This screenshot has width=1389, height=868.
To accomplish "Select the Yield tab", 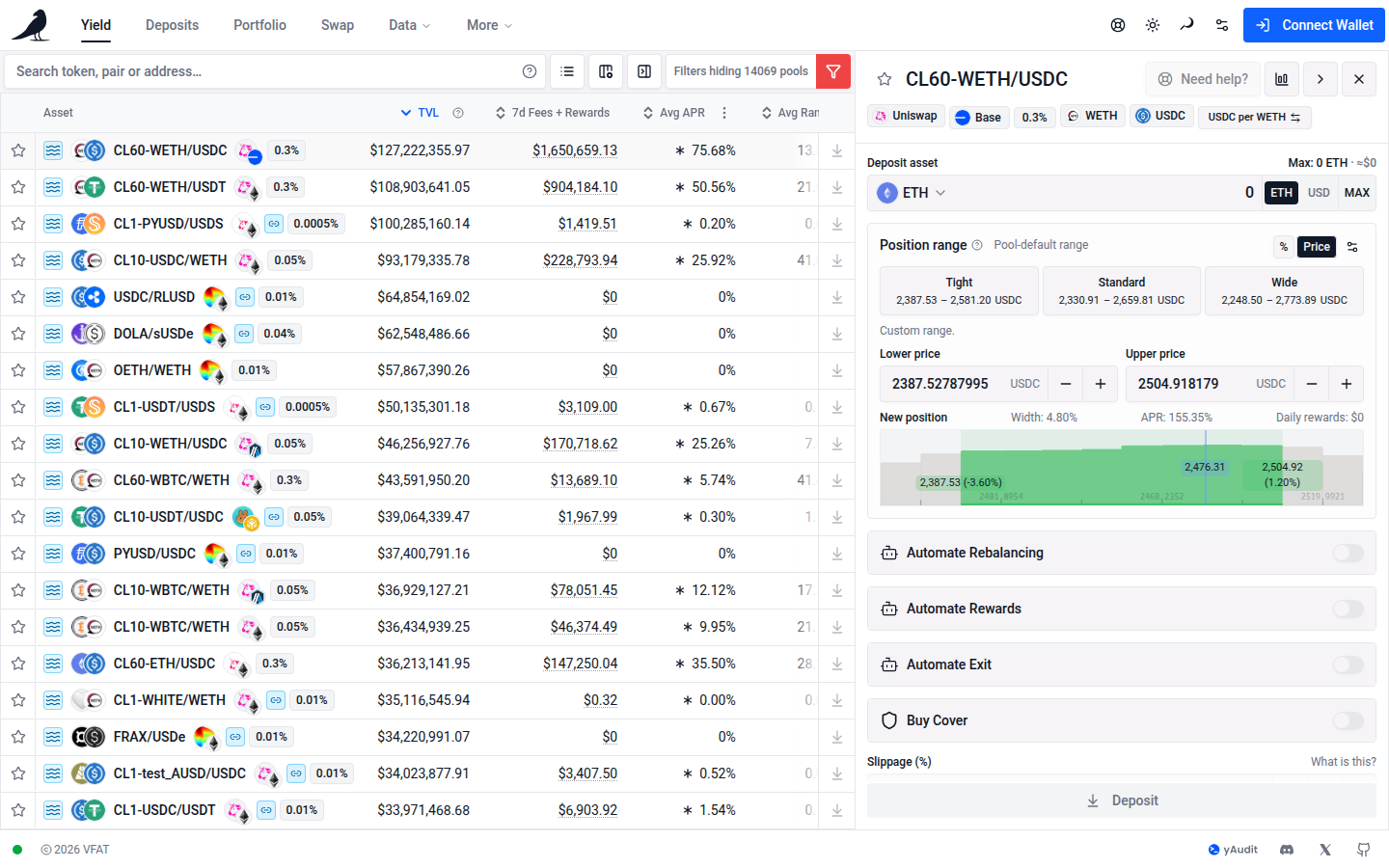I will (x=95, y=25).
